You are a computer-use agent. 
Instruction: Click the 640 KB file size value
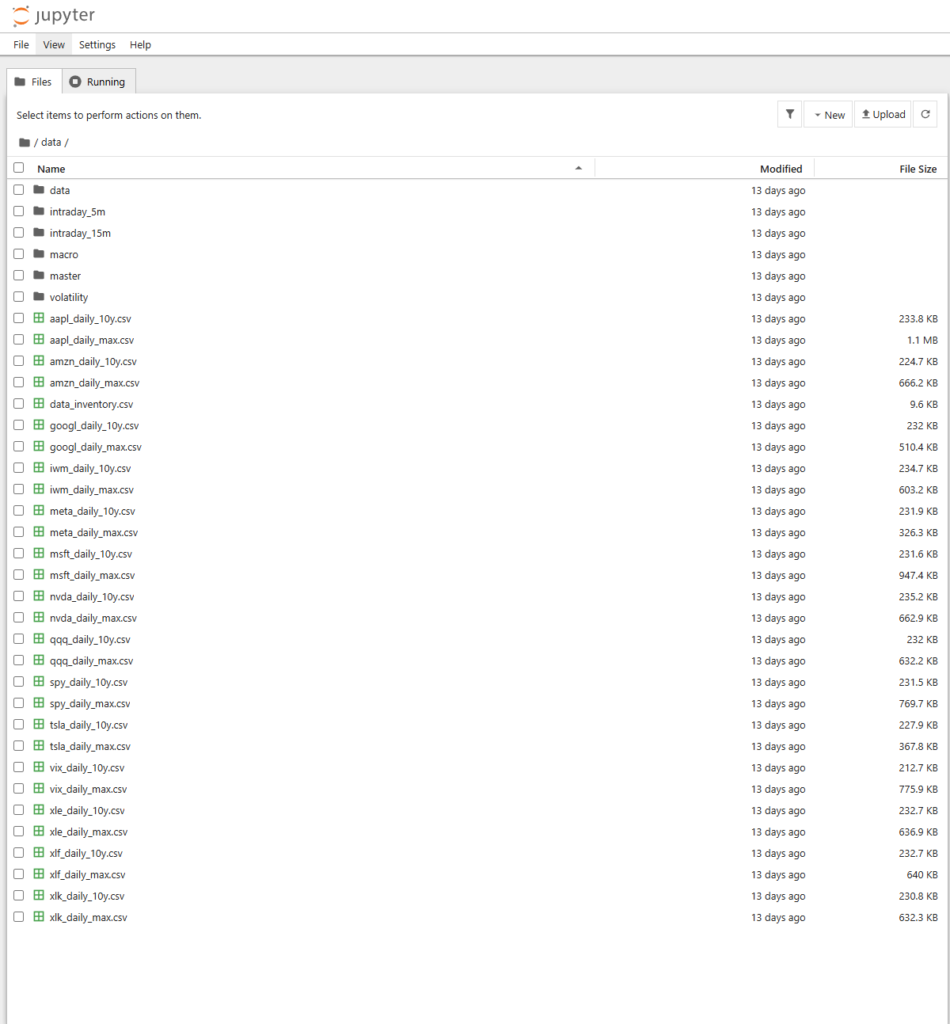[x=922, y=874]
